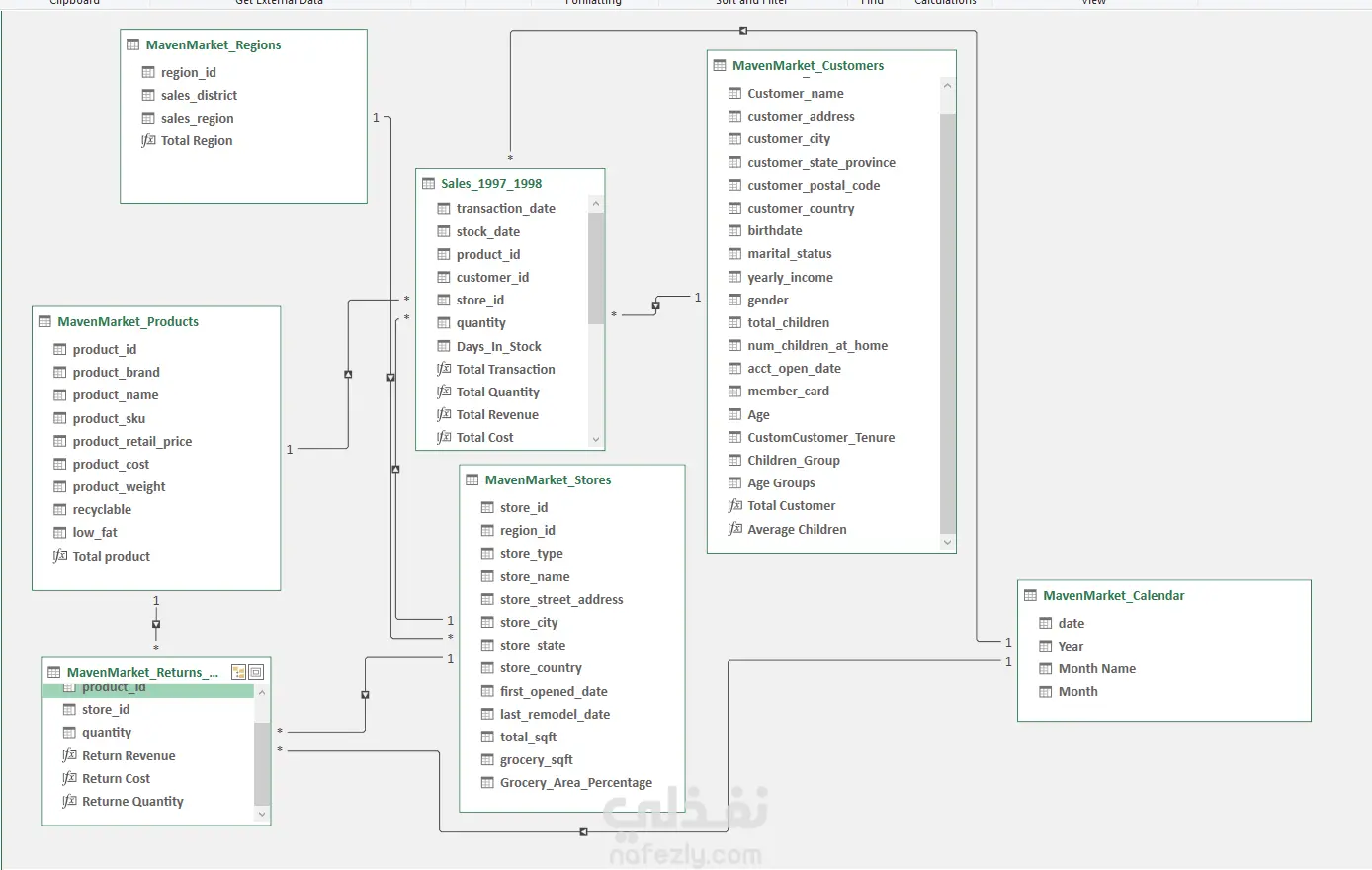Screen dimensions: 1372x870
Task: Click fx measure icon beside Total Quantity
Action: [444, 391]
